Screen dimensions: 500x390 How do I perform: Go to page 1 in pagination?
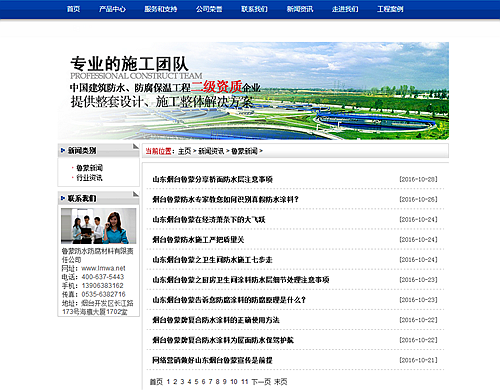pos(168,382)
